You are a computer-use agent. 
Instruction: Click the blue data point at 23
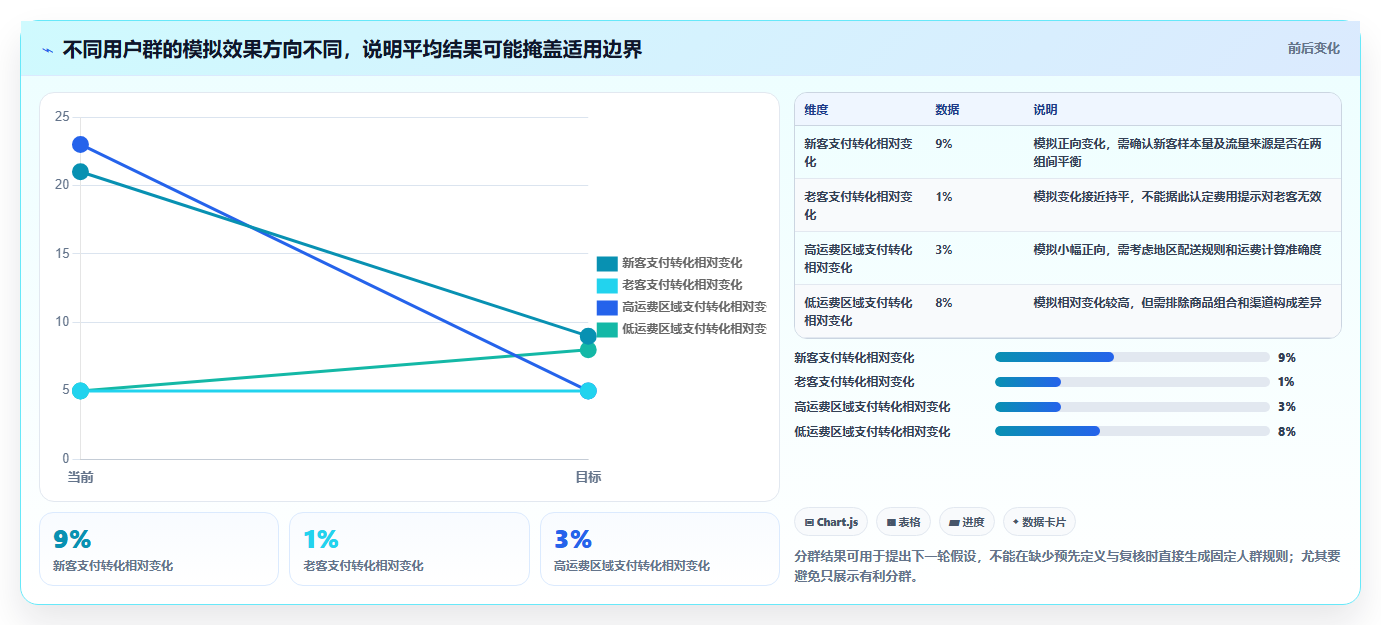pyautogui.click(x=80, y=144)
